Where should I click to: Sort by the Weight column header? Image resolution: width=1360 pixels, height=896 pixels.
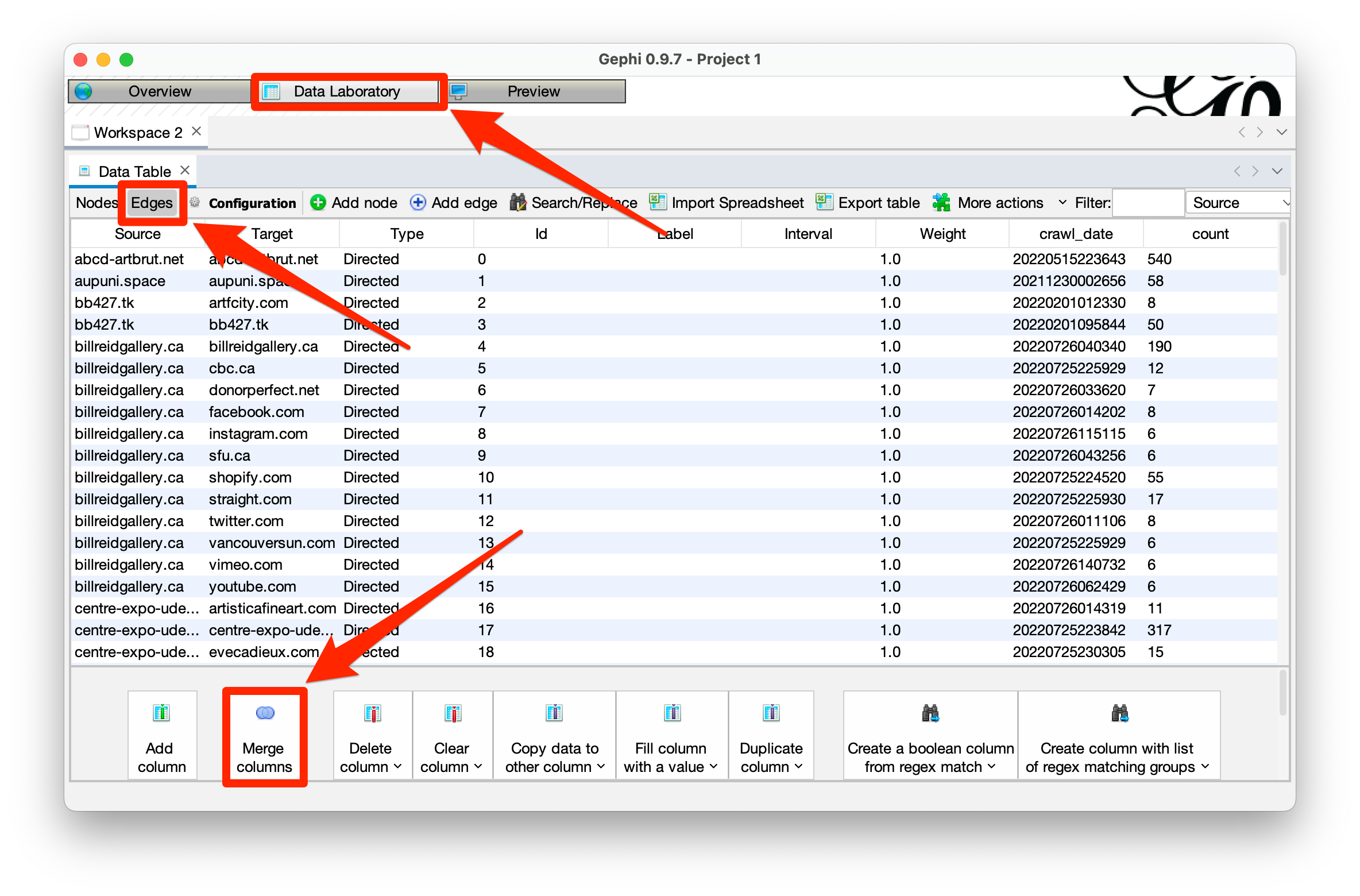(942, 234)
